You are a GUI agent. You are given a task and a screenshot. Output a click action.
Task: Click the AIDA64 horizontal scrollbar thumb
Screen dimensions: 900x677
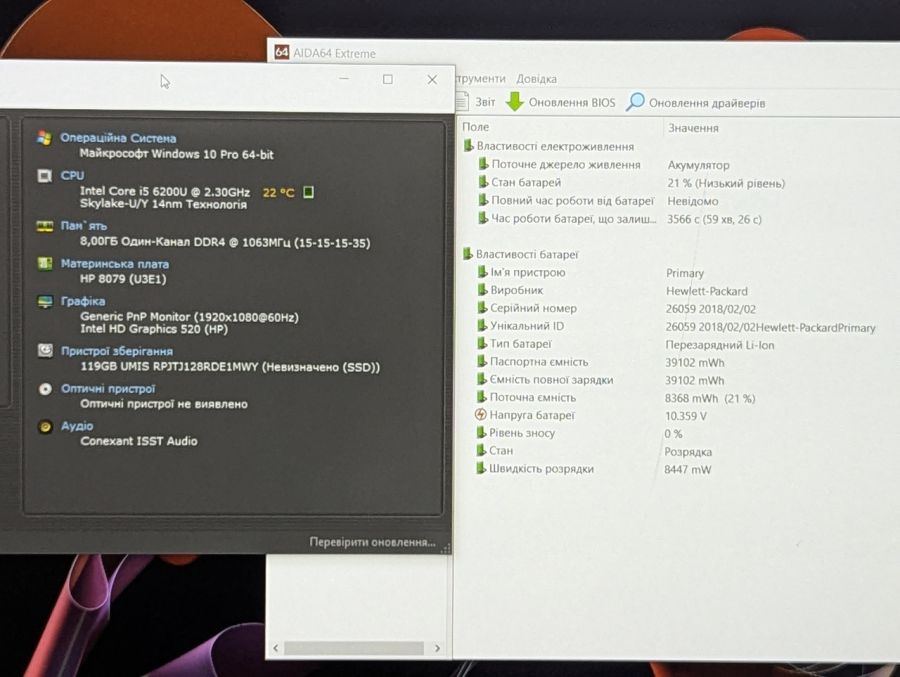pos(354,648)
